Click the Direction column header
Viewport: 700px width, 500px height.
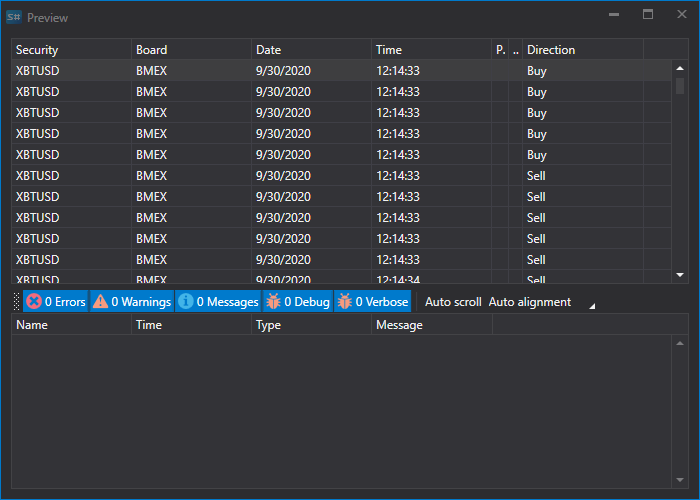(x=583, y=50)
